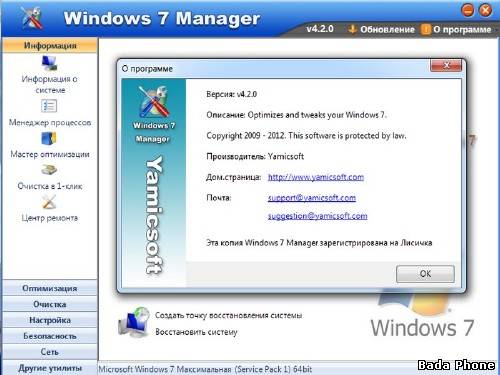Click Создать точку восстановления системы
The height and width of the screenshot is (375, 500).
tap(229, 315)
